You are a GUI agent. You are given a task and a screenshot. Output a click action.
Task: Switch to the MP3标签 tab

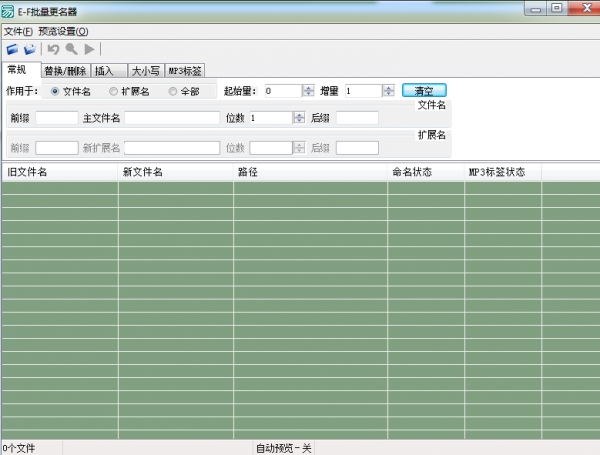(x=185, y=71)
